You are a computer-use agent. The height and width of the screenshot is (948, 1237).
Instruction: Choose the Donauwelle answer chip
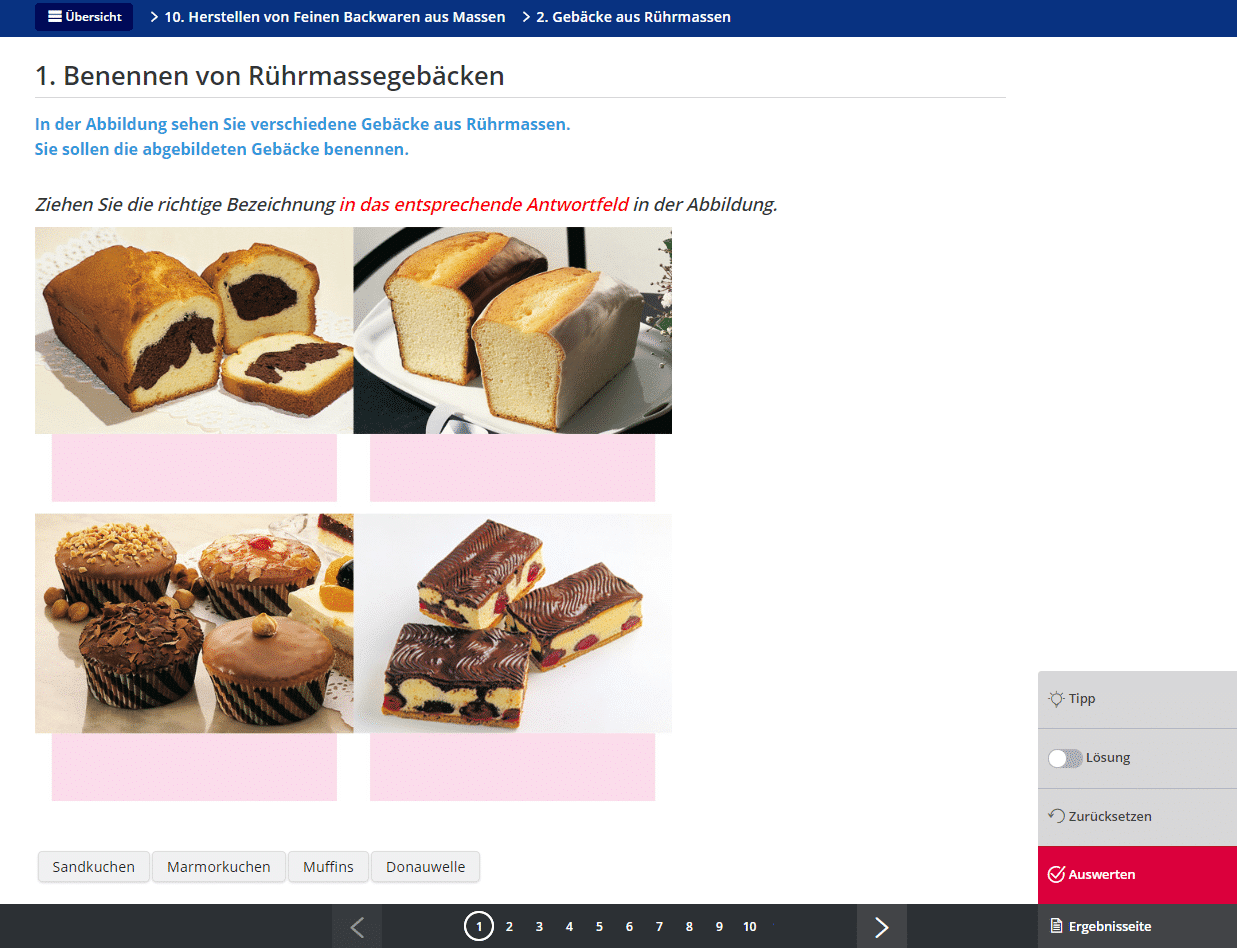[425, 867]
